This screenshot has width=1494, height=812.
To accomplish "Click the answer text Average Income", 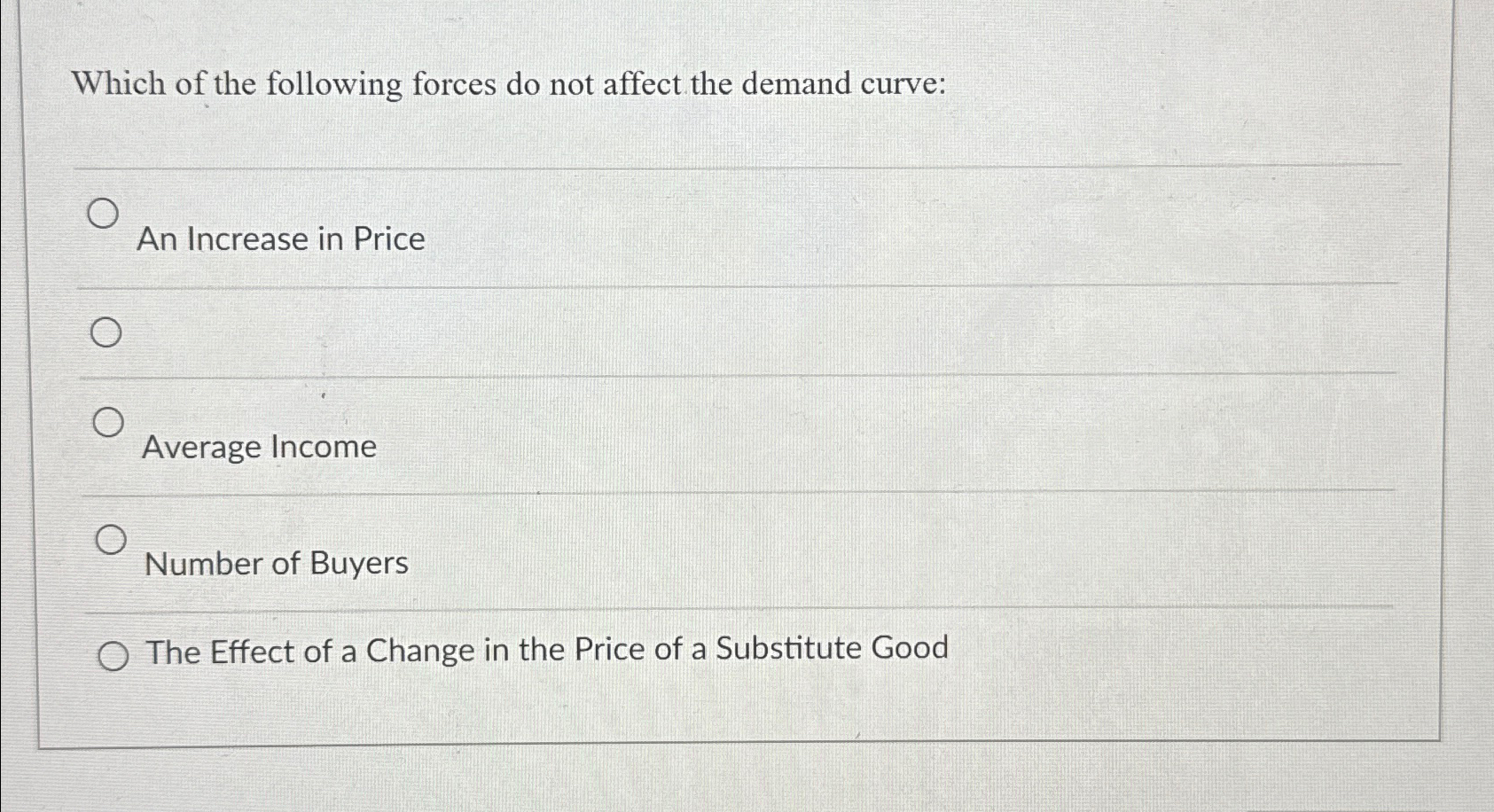I will point(259,447).
